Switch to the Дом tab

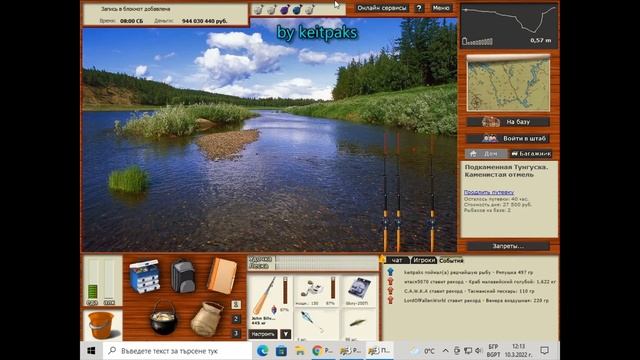click(x=487, y=153)
